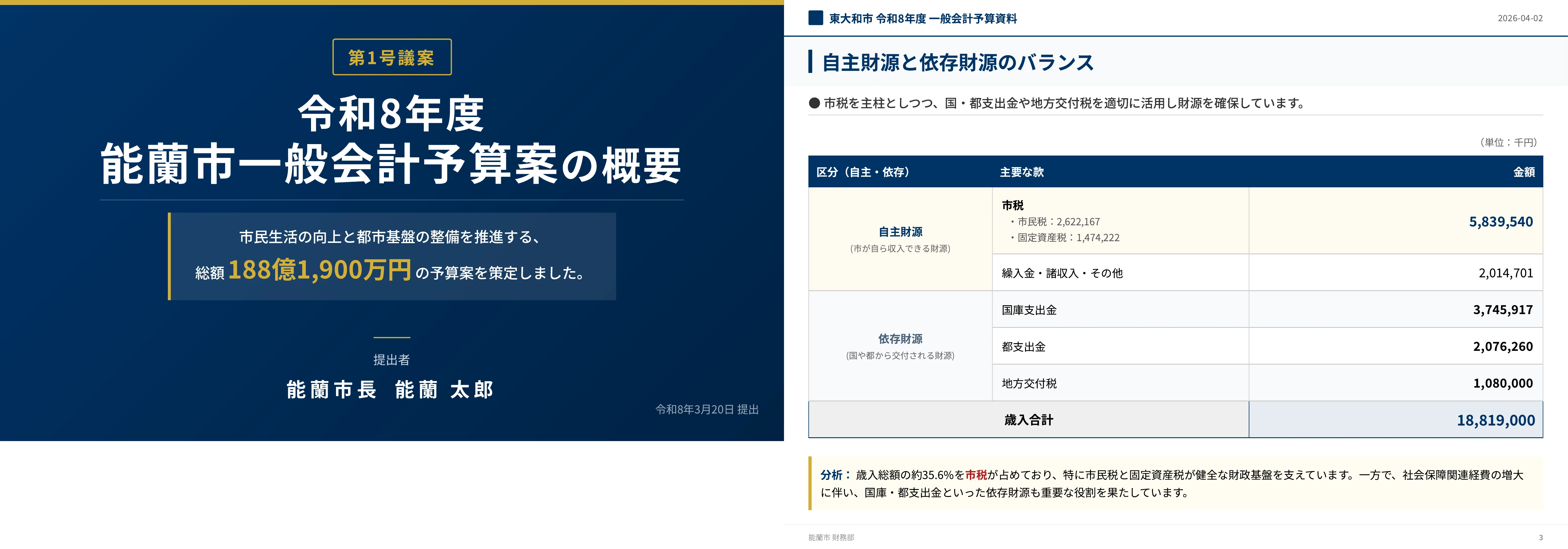Select the 依存財源 category cell label
This screenshot has height=549, width=1568.
coord(900,339)
